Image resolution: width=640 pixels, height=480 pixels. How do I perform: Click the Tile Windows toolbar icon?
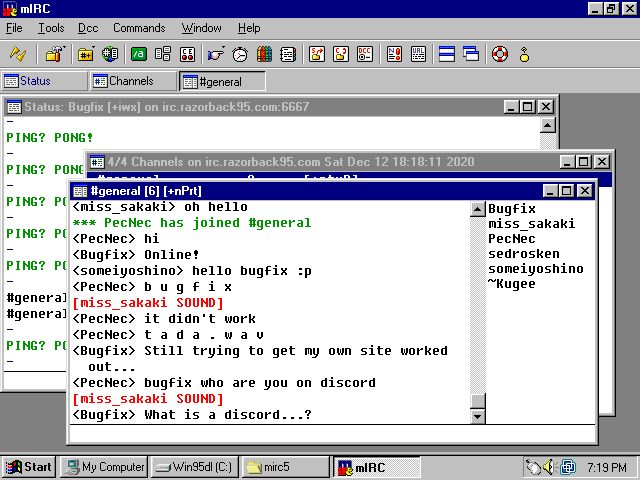tap(447, 54)
